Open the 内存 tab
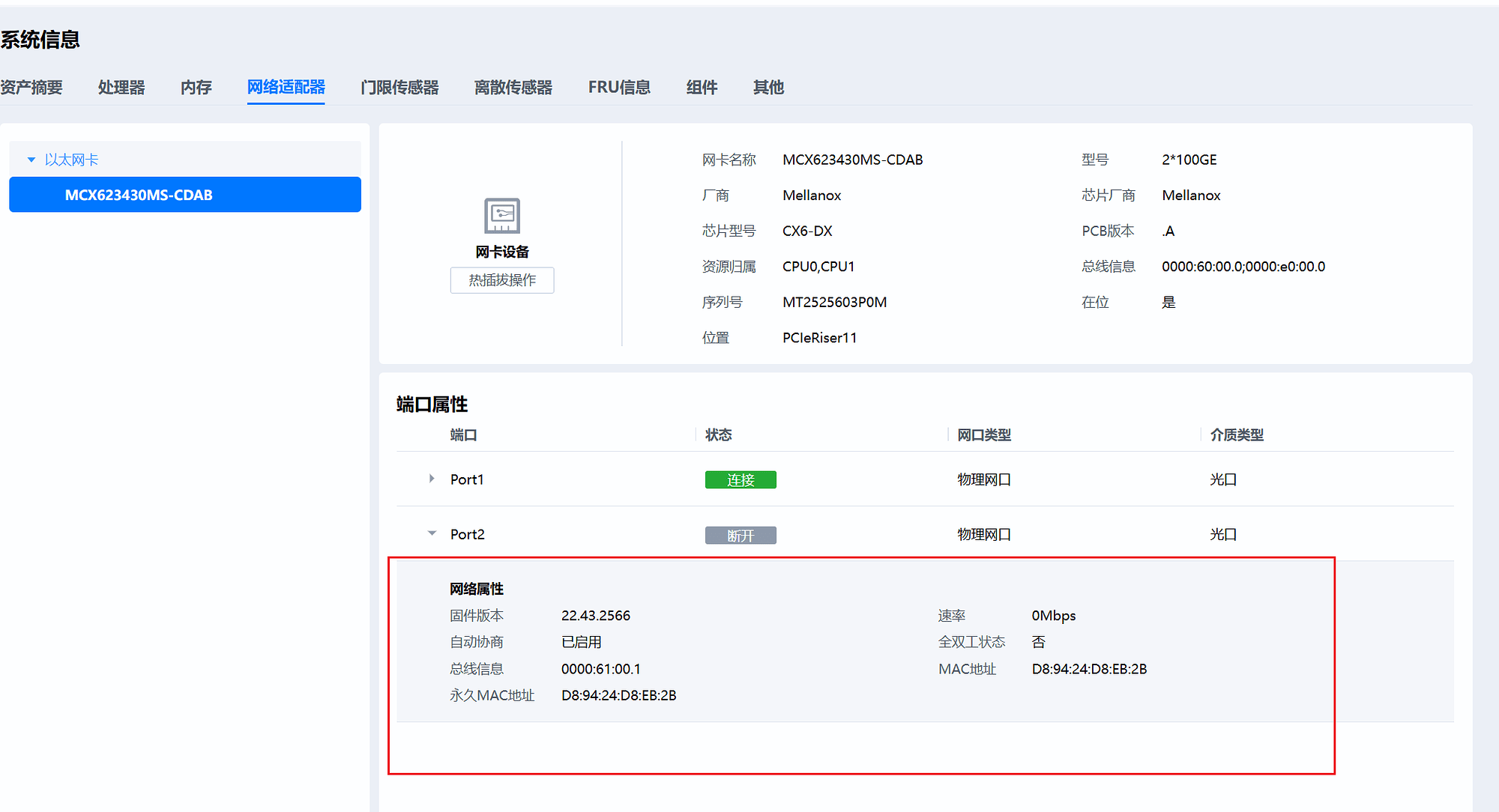The image size is (1499, 812). click(196, 88)
